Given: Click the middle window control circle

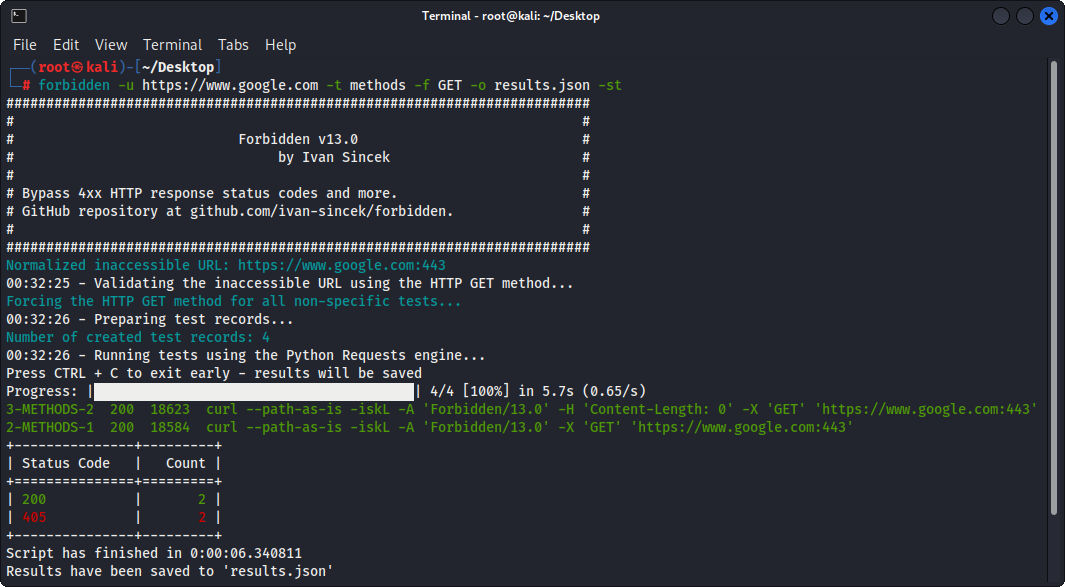Looking at the screenshot, I should [x=1023, y=15].
